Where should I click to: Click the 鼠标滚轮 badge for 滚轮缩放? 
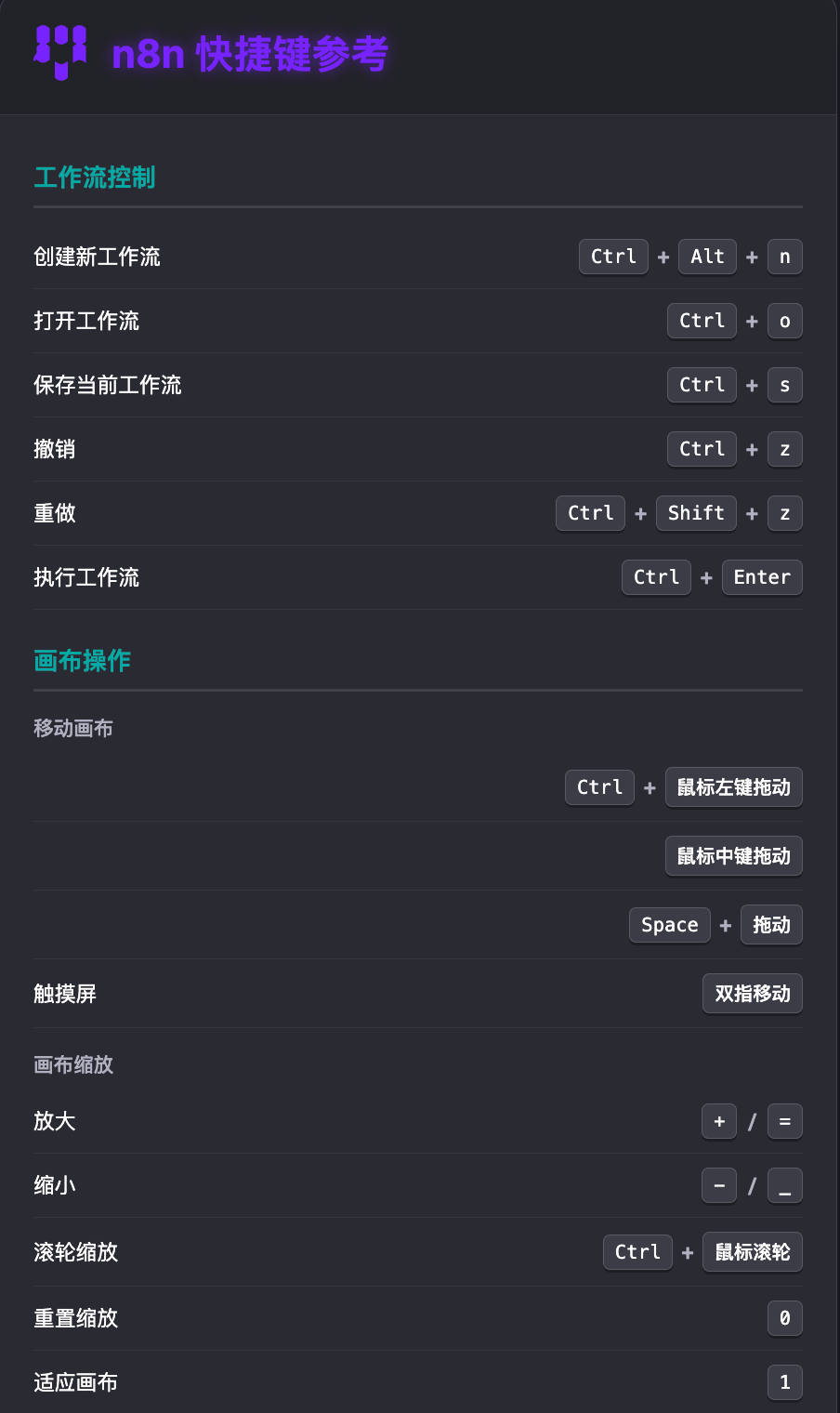(x=752, y=1252)
